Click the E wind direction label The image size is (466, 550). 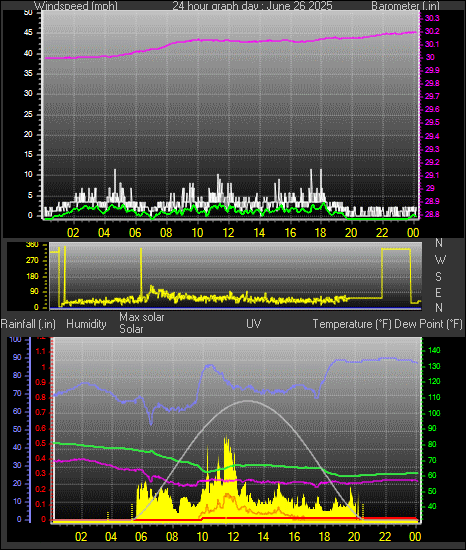(x=438, y=292)
